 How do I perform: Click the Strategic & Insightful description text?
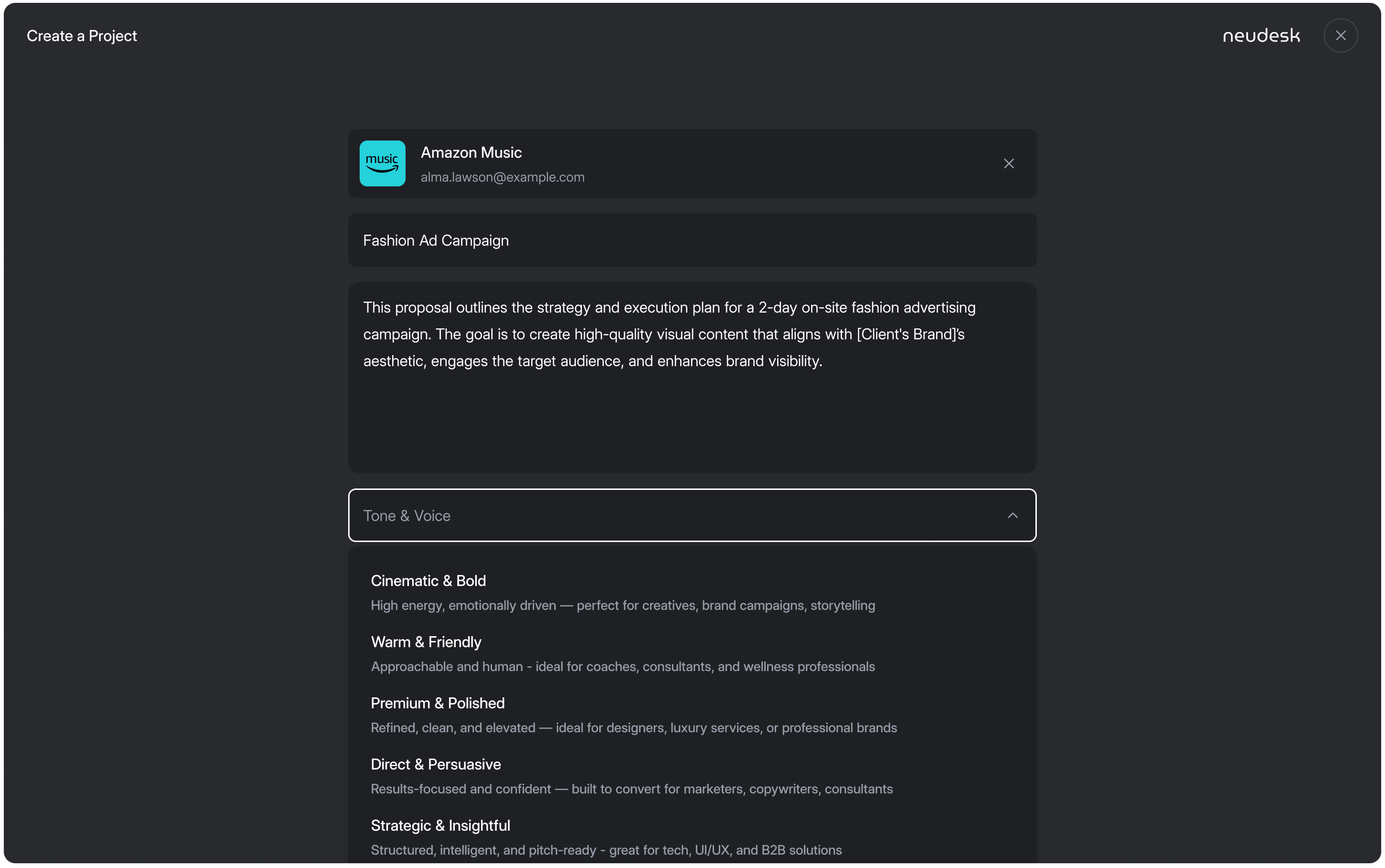pyautogui.click(x=606, y=850)
